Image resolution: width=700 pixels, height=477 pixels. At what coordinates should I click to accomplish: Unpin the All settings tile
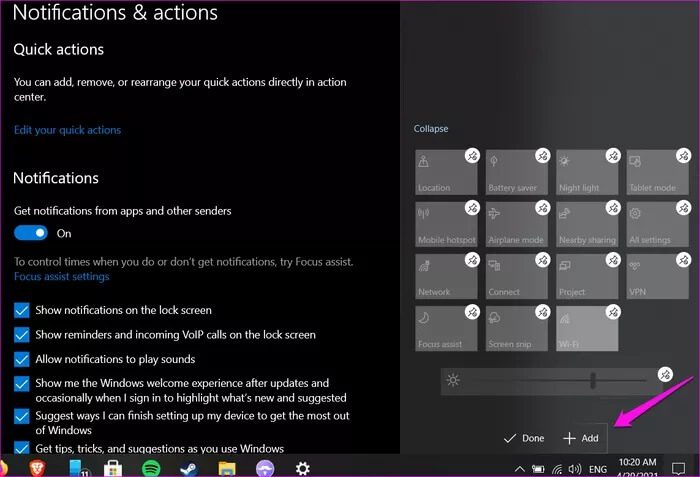(x=683, y=208)
